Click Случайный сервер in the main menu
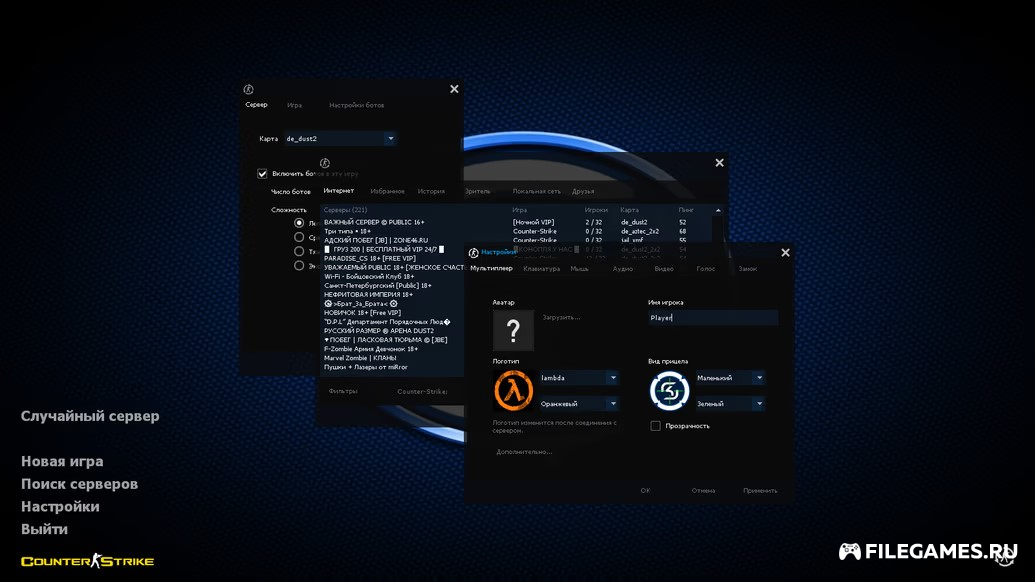1035x582 pixels. [90, 416]
